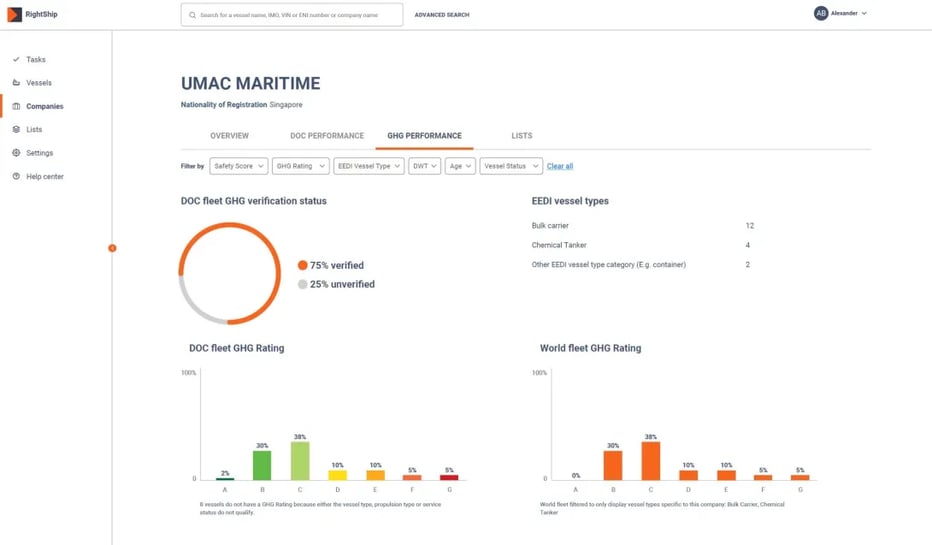This screenshot has width=932, height=545.
Task: Click the Help center question icon
Action: point(16,177)
